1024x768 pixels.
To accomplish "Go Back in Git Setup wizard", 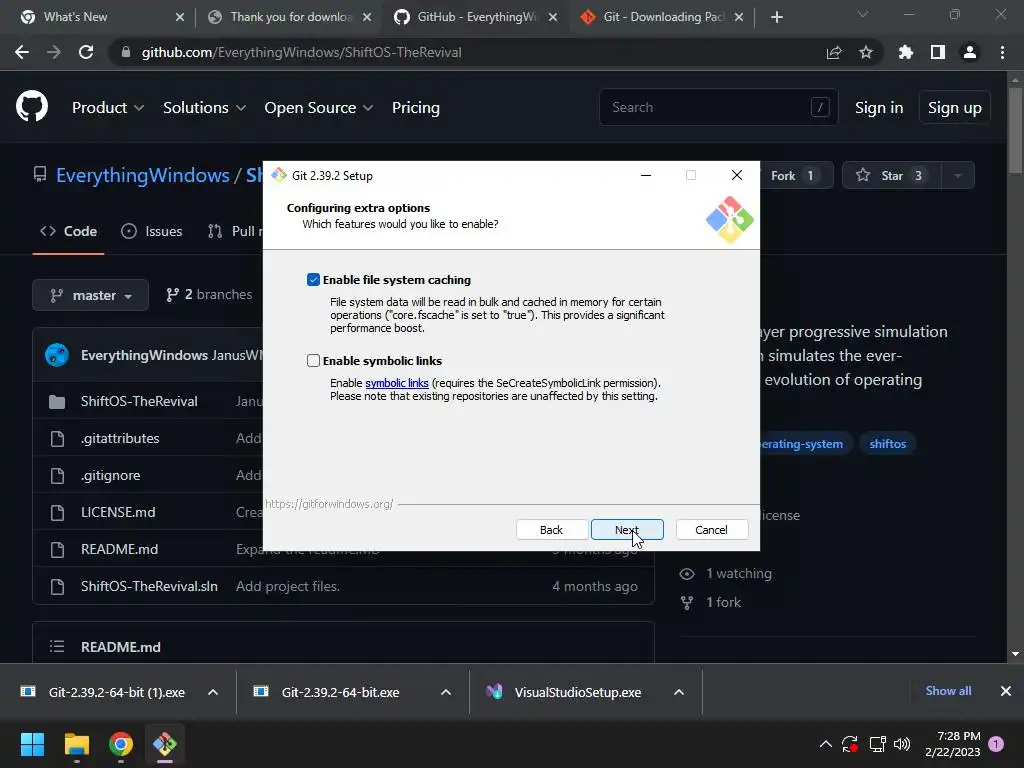I will click(x=551, y=530).
